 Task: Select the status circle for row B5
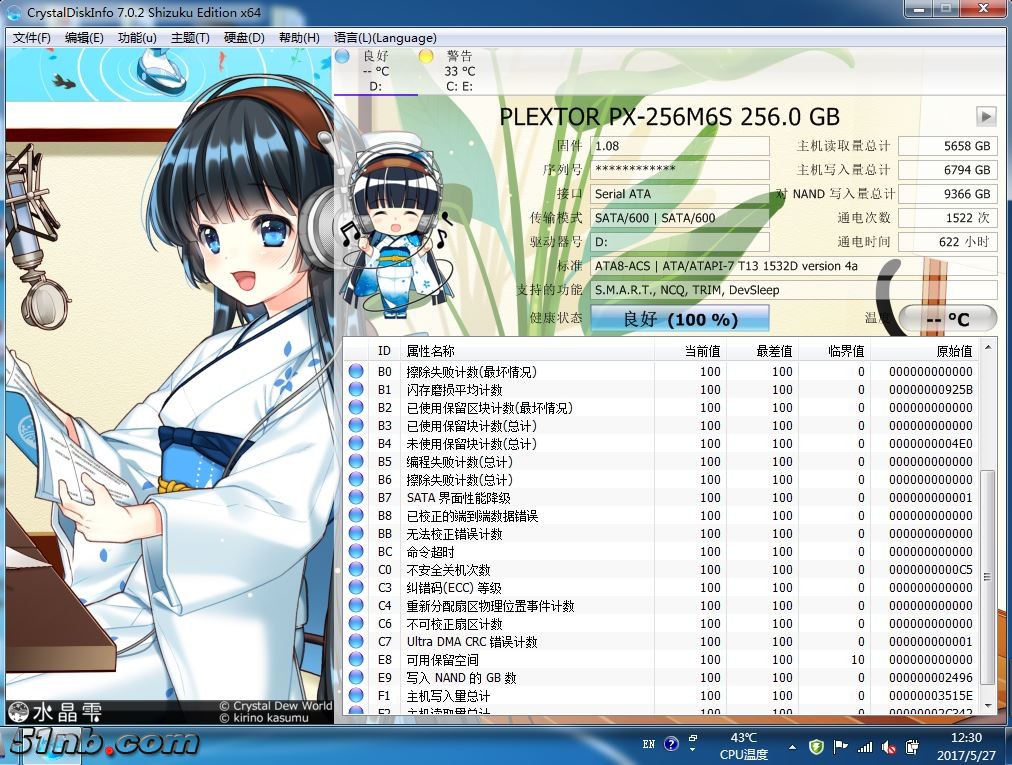point(356,462)
